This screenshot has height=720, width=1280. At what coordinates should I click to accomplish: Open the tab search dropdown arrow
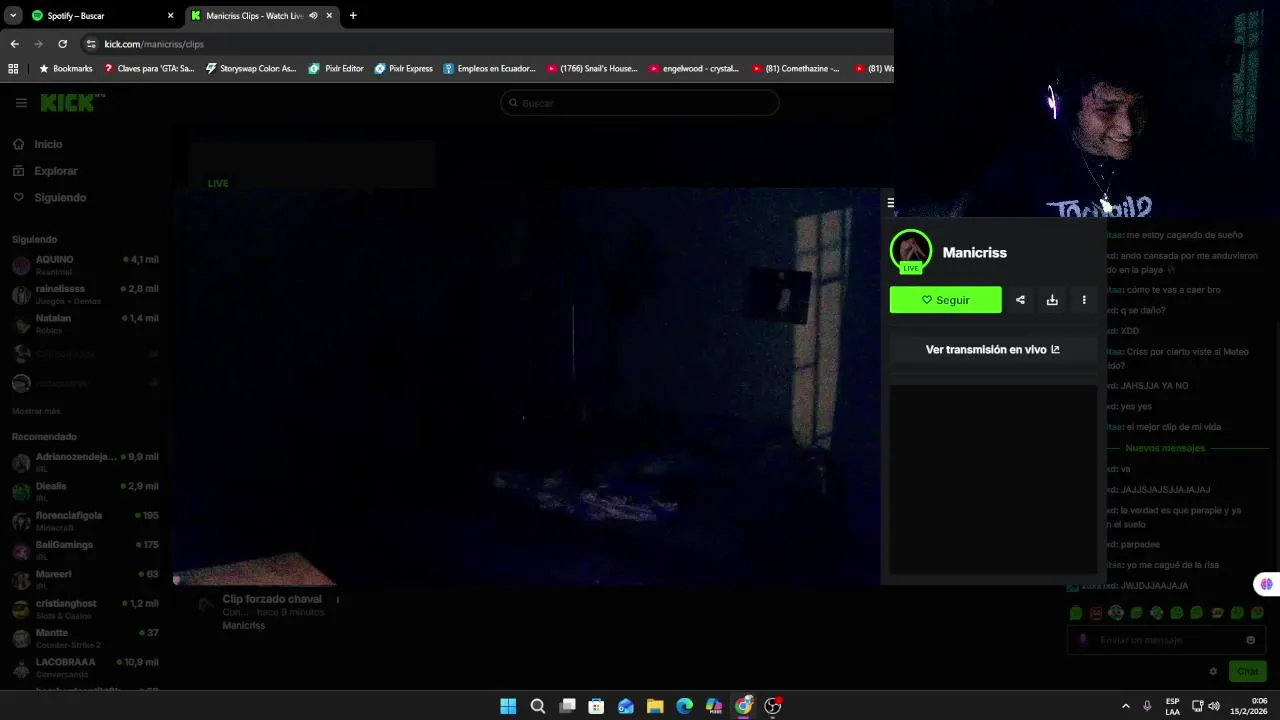click(13, 15)
